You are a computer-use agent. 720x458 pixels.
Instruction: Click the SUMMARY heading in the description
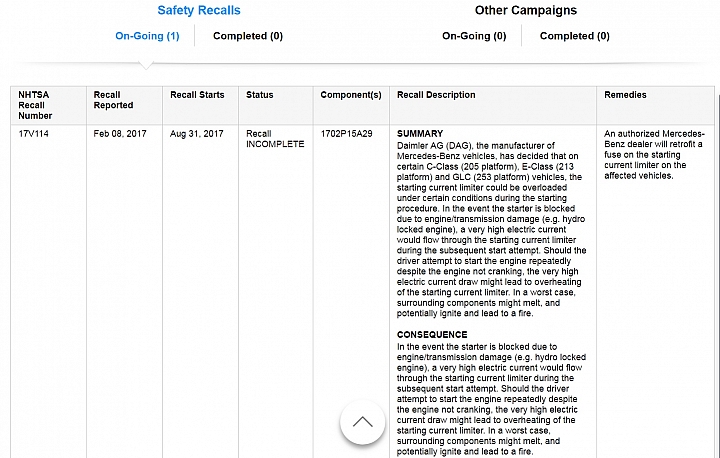tap(419, 133)
